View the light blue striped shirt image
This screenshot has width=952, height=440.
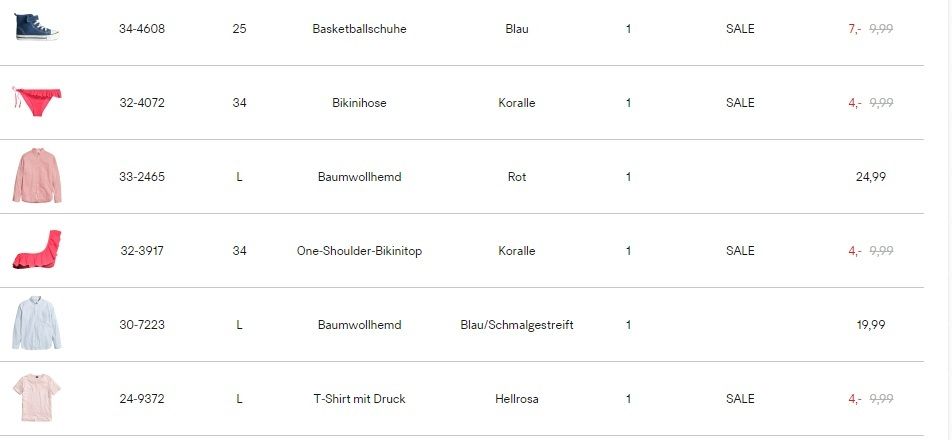coord(36,323)
